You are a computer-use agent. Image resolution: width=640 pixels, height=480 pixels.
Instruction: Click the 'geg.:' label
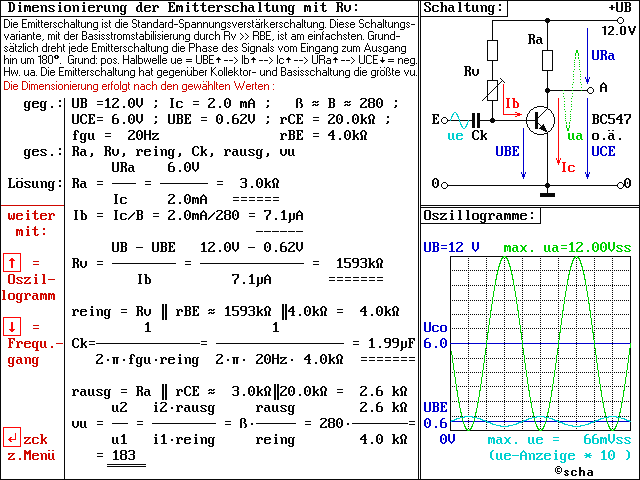43,104
